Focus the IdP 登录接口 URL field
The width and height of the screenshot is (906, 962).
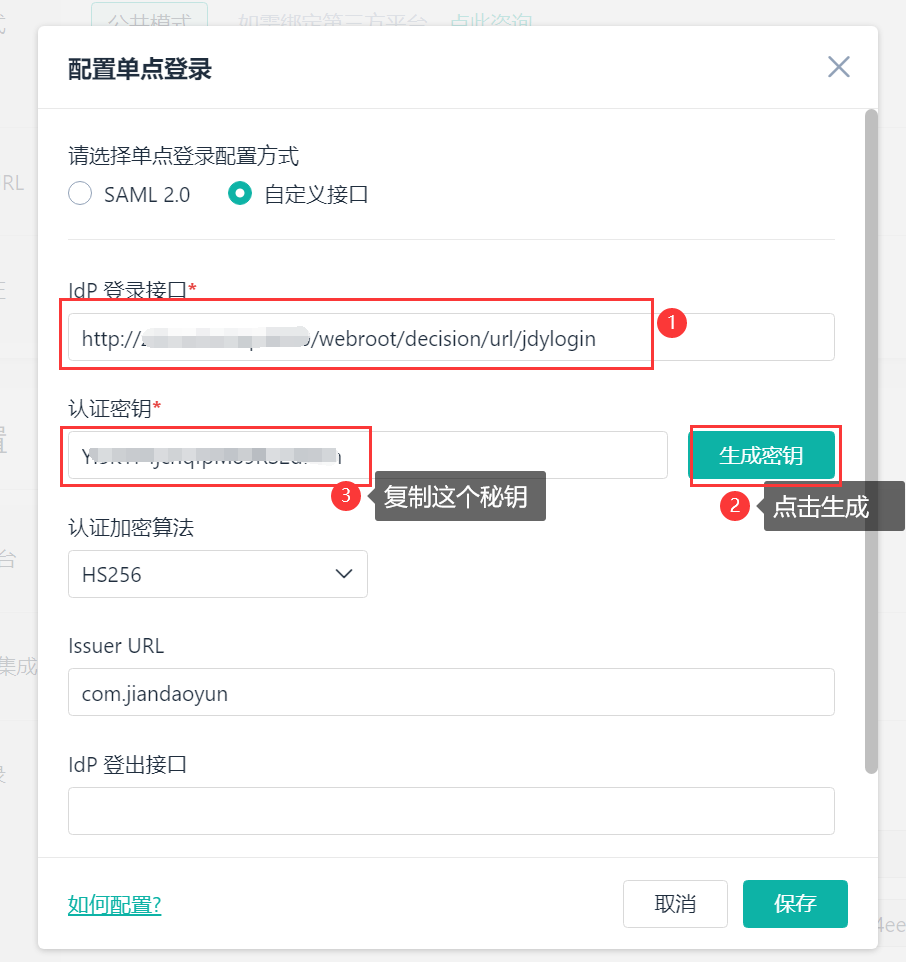pos(451,338)
